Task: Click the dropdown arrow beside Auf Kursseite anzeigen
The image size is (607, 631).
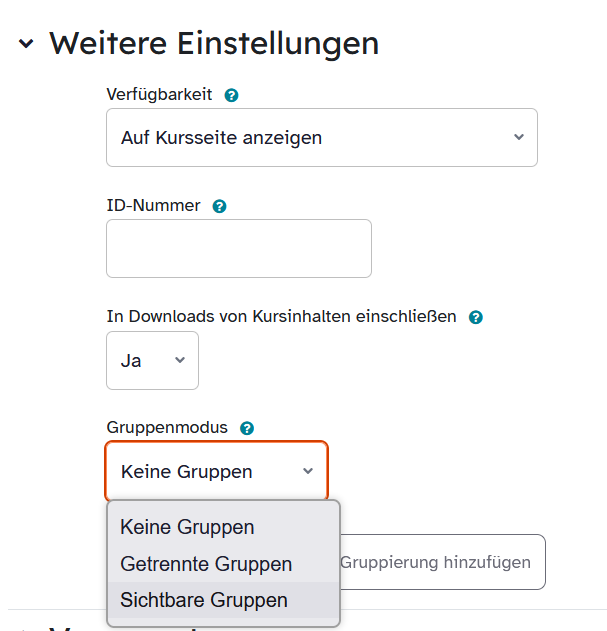Action: click(518, 137)
